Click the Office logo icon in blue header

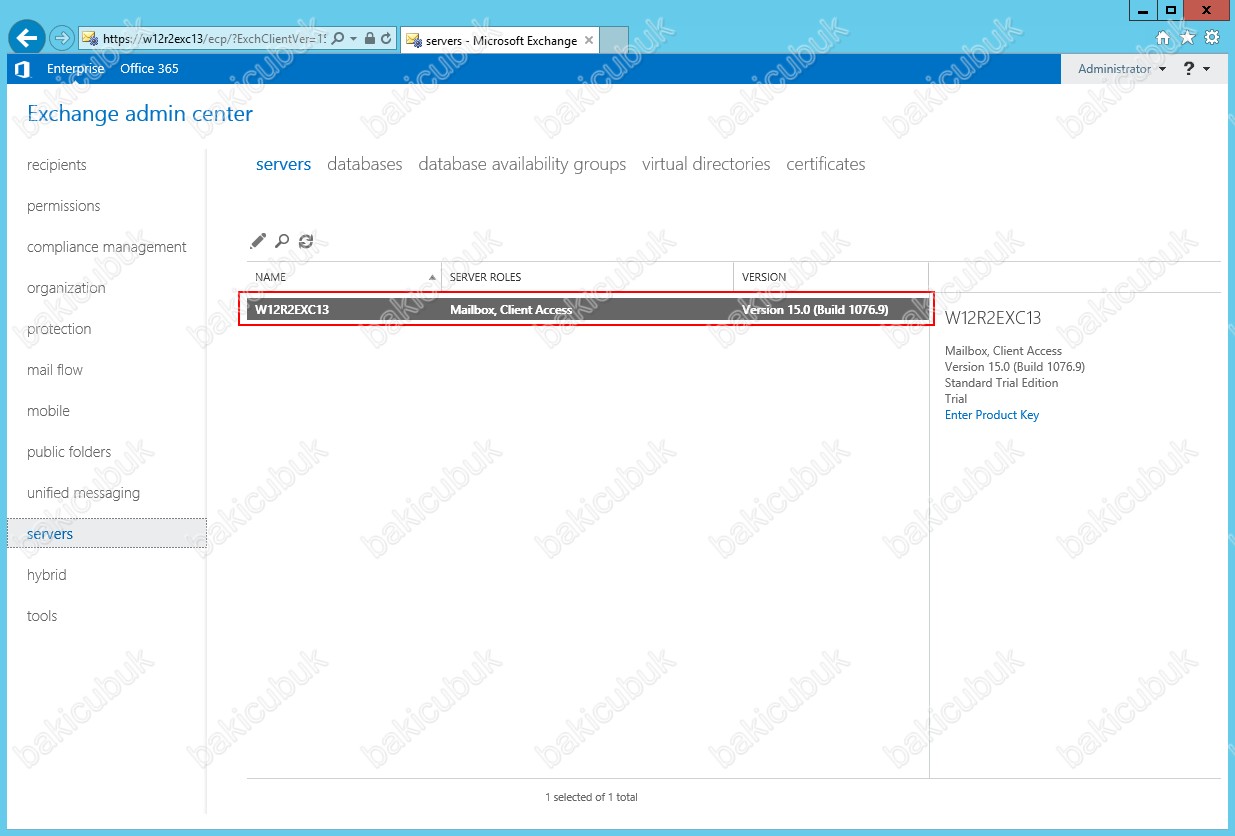[x=22, y=69]
